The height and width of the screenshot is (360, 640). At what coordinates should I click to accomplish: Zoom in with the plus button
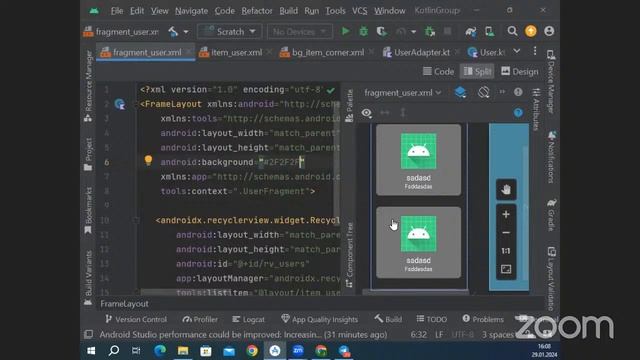[x=506, y=214]
